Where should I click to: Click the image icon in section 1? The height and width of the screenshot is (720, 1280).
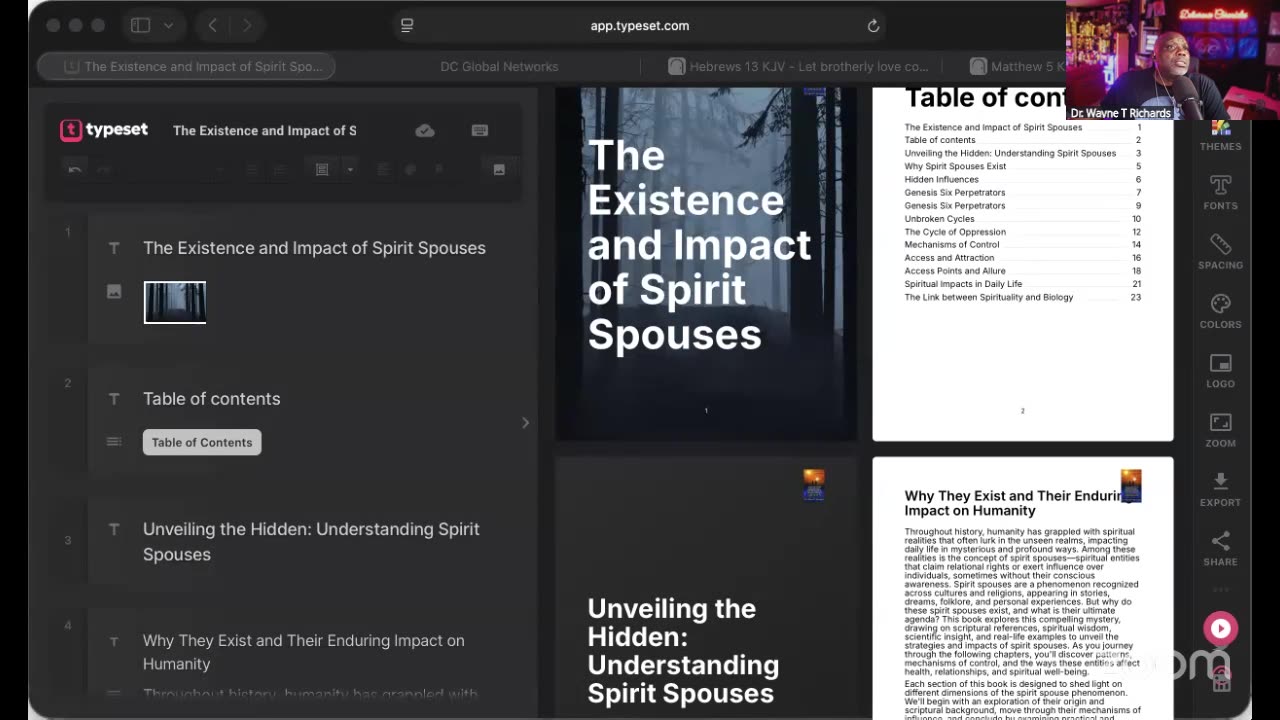114,292
